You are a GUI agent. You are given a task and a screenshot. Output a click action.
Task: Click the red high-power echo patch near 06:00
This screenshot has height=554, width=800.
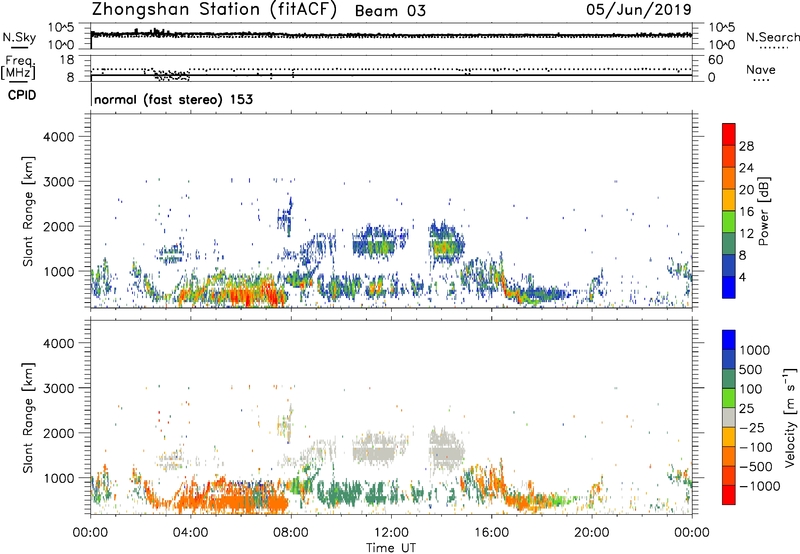tap(242, 296)
